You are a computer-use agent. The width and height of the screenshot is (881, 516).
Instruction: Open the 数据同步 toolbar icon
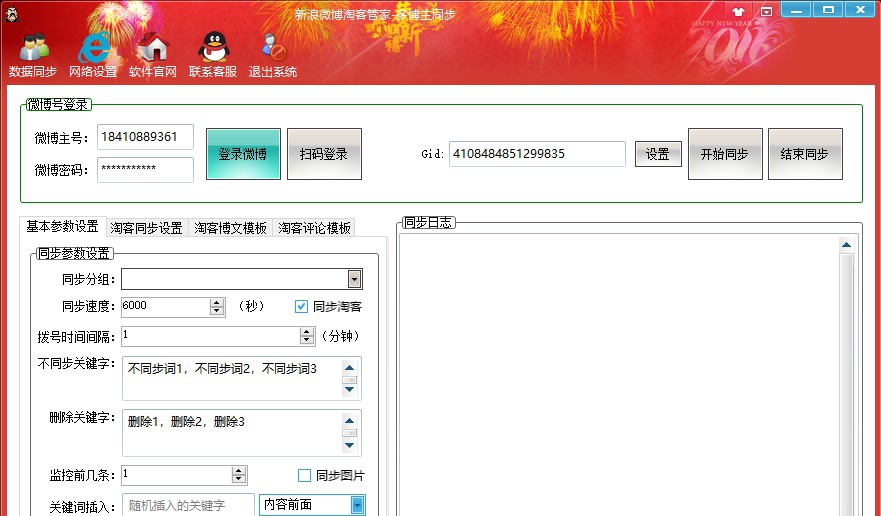click(x=33, y=55)
